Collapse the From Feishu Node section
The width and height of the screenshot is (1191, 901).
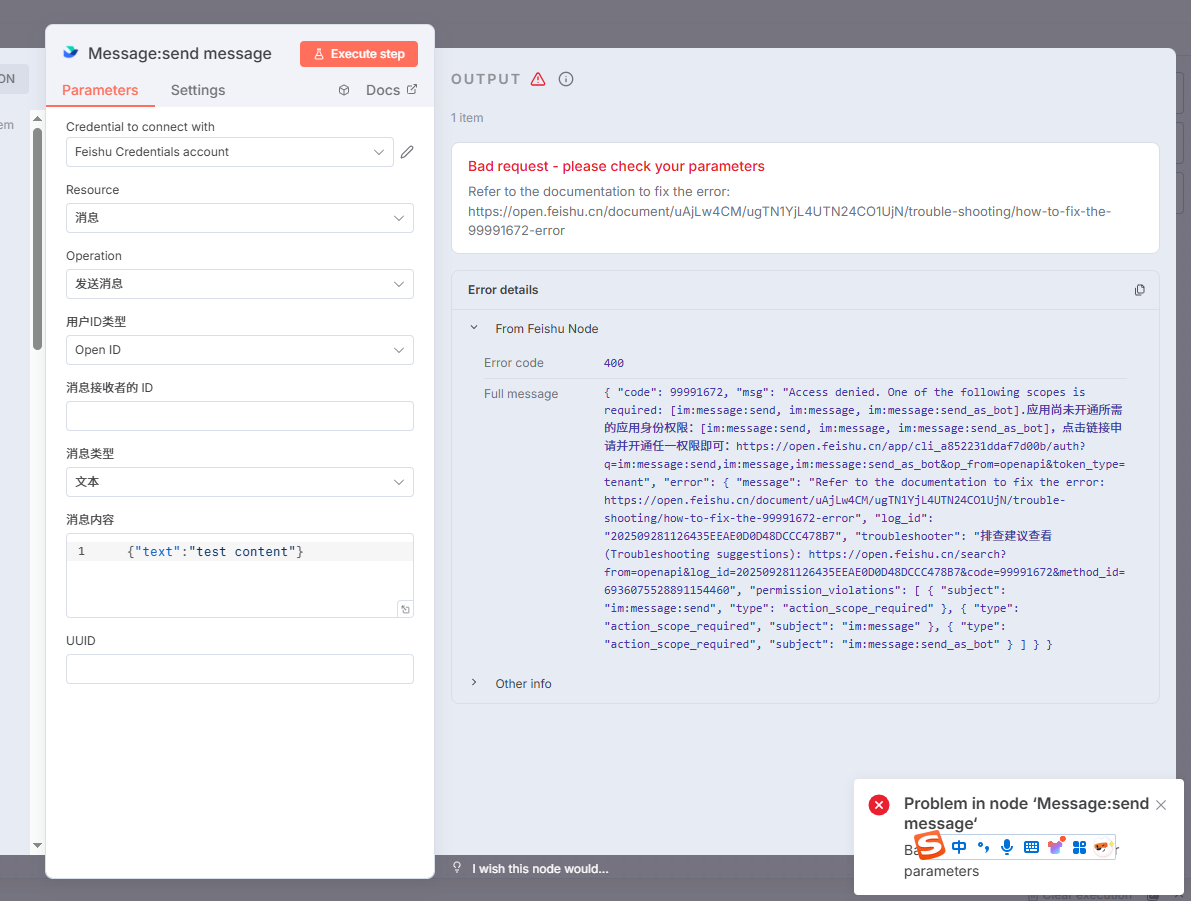474,328
